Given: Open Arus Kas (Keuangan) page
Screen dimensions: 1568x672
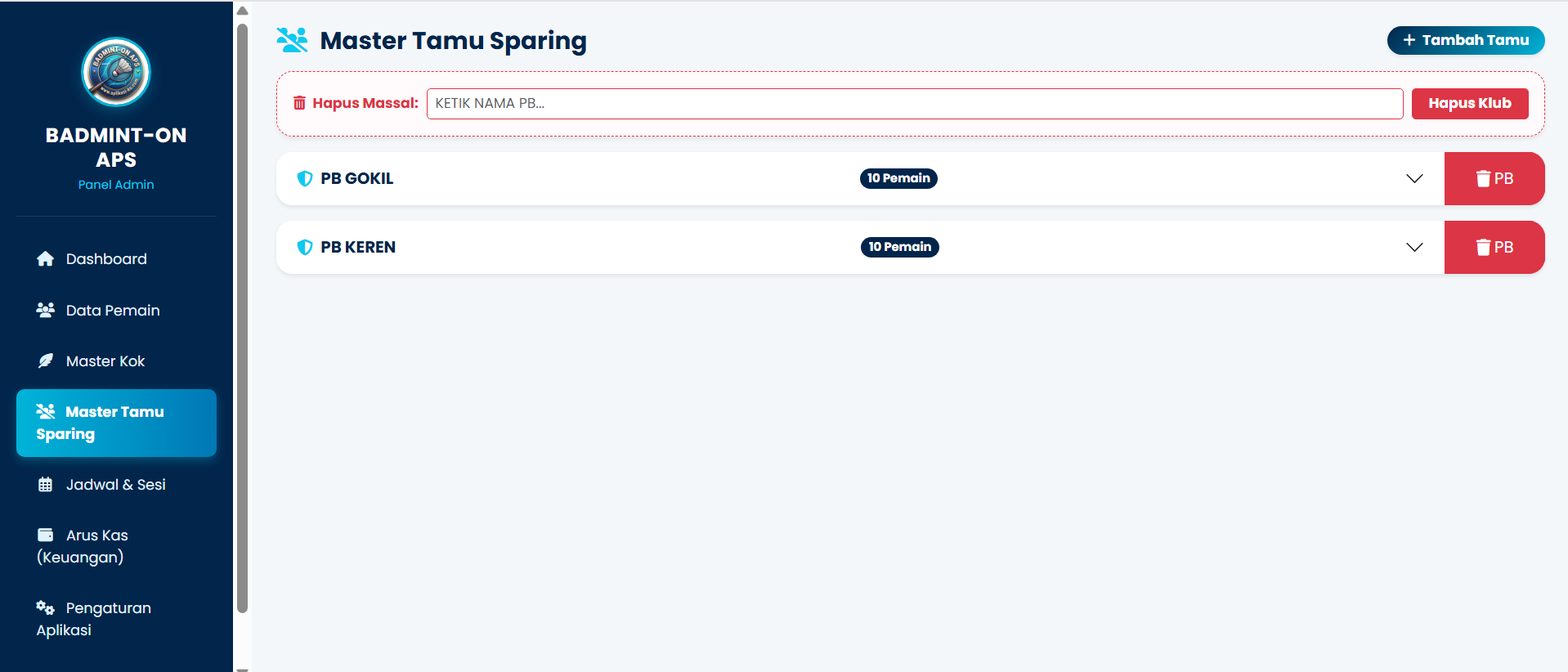Looking at the screenshot, I should click(x=116, y=546).
